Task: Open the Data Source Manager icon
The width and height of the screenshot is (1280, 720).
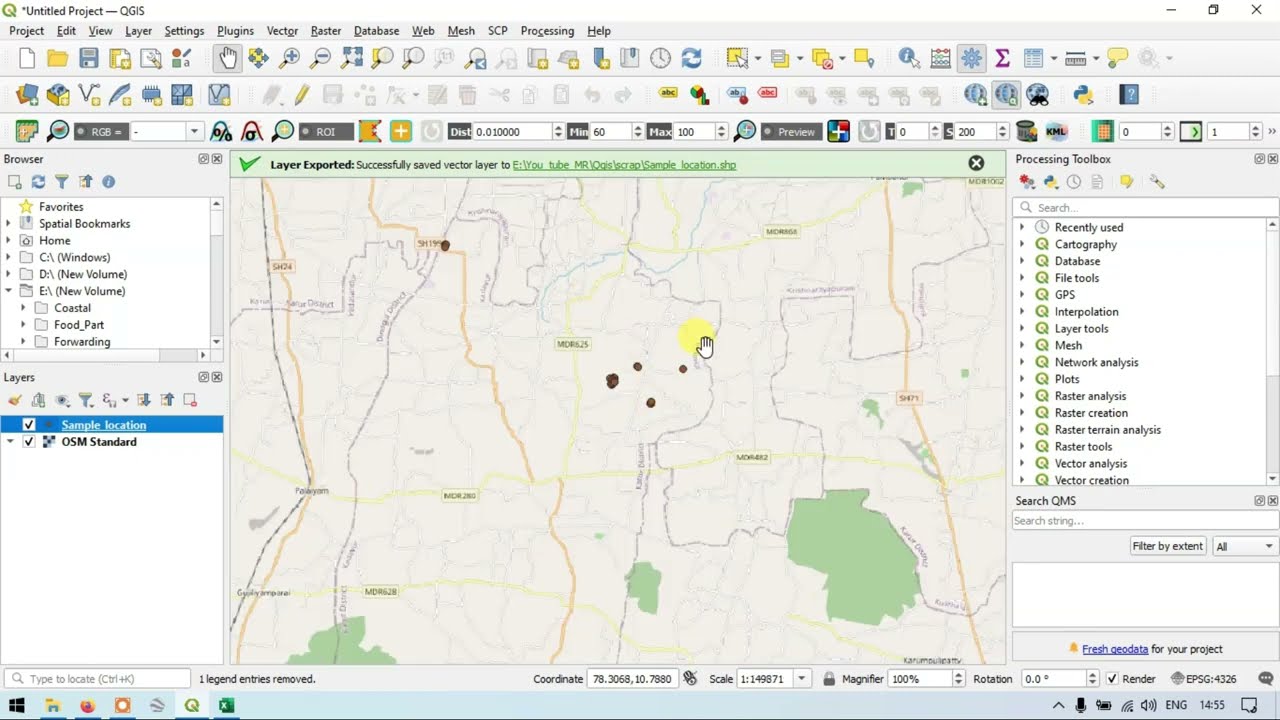Action: coord(27,95)
